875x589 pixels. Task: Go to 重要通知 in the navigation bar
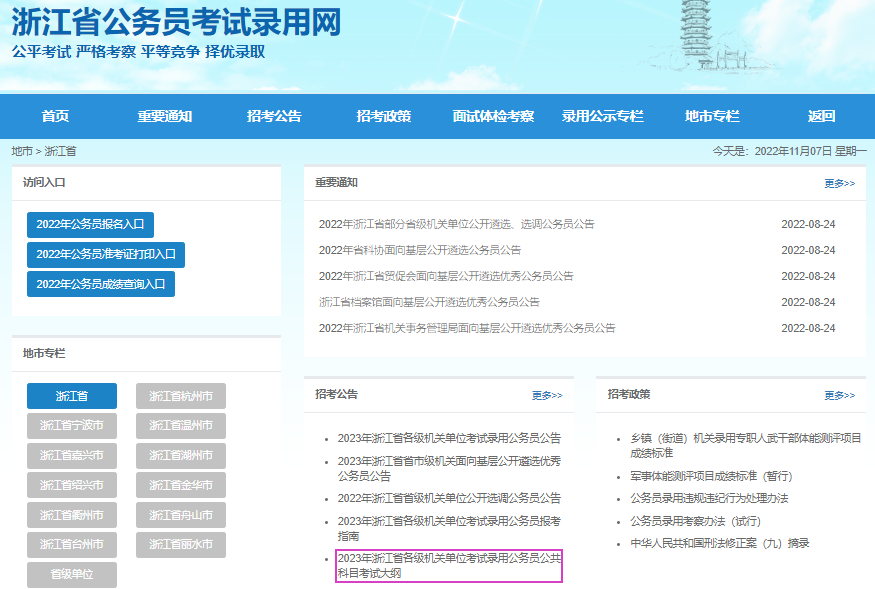(164, 116)
